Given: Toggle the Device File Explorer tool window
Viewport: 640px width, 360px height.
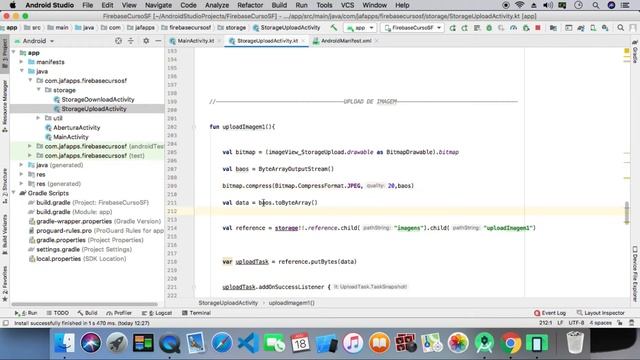Looking at the screenshot, I should pyautogui.click(x=635, y=273).
